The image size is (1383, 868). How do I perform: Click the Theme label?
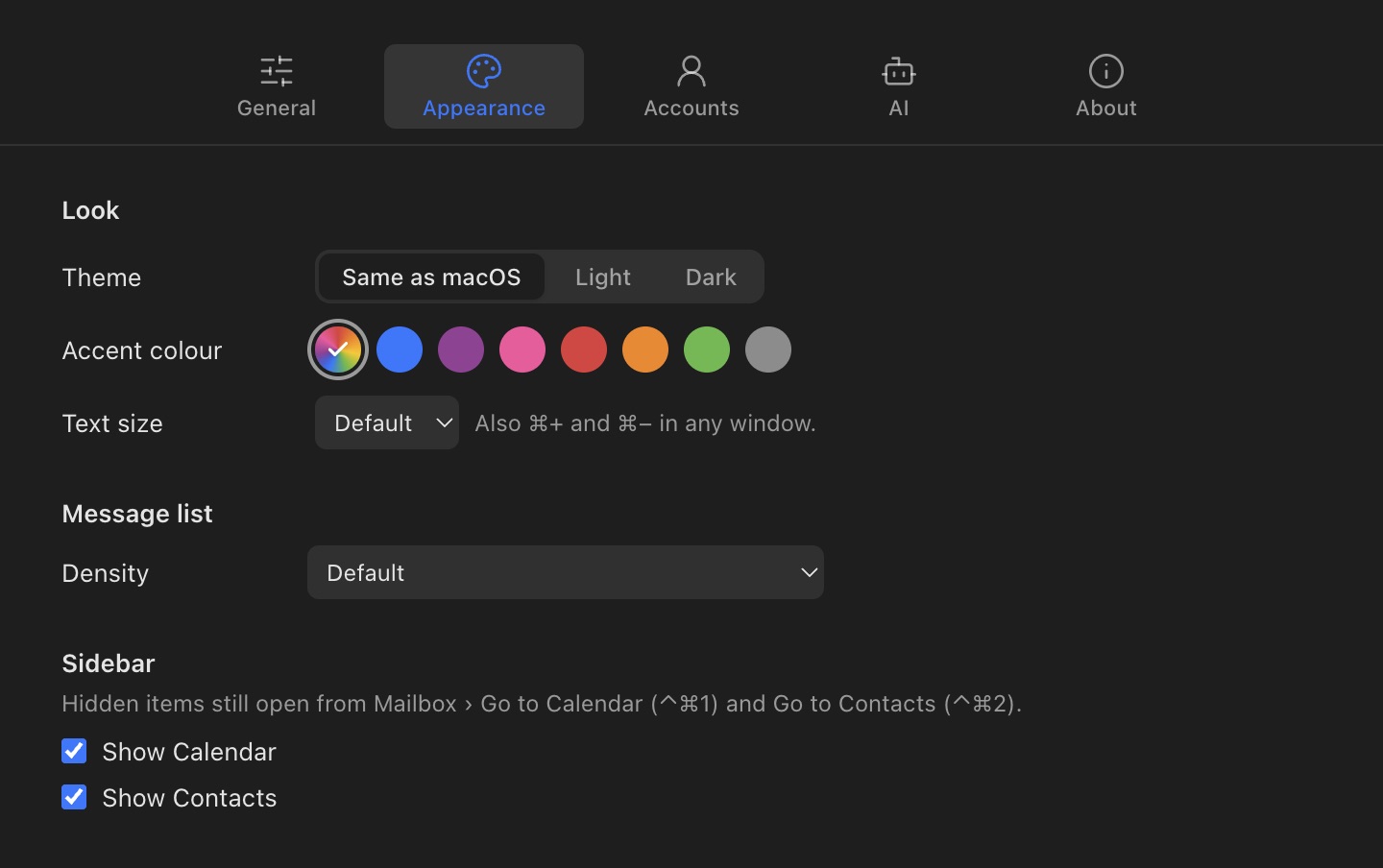pos(102,277)
